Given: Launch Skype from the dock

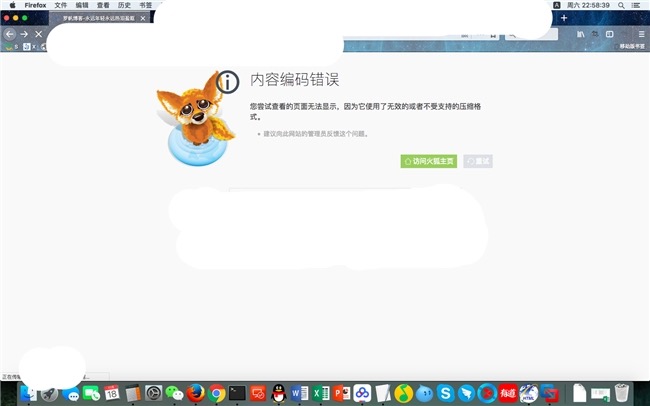Looking at the screenshot, I should point(446,393).
